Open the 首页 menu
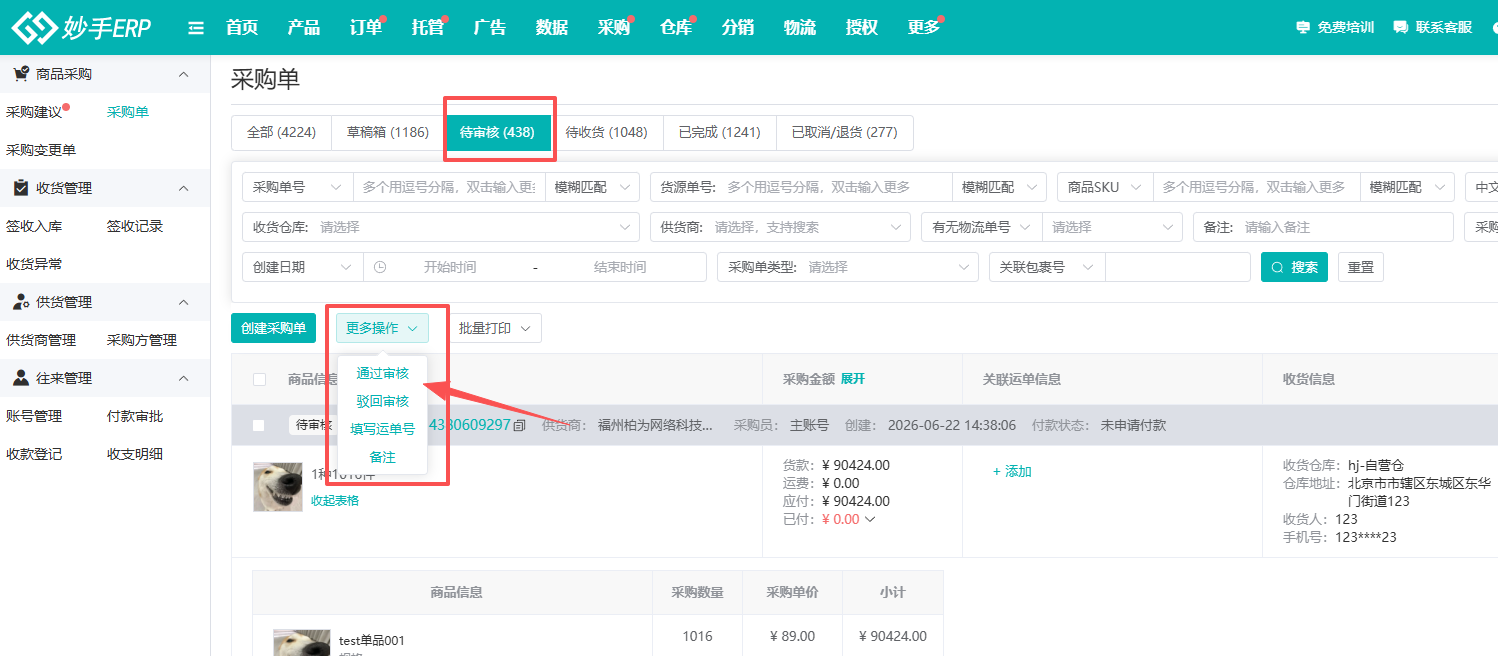The width and height of the screenshot is (1498, 656). pyautogui.click(x=242, y=28)
